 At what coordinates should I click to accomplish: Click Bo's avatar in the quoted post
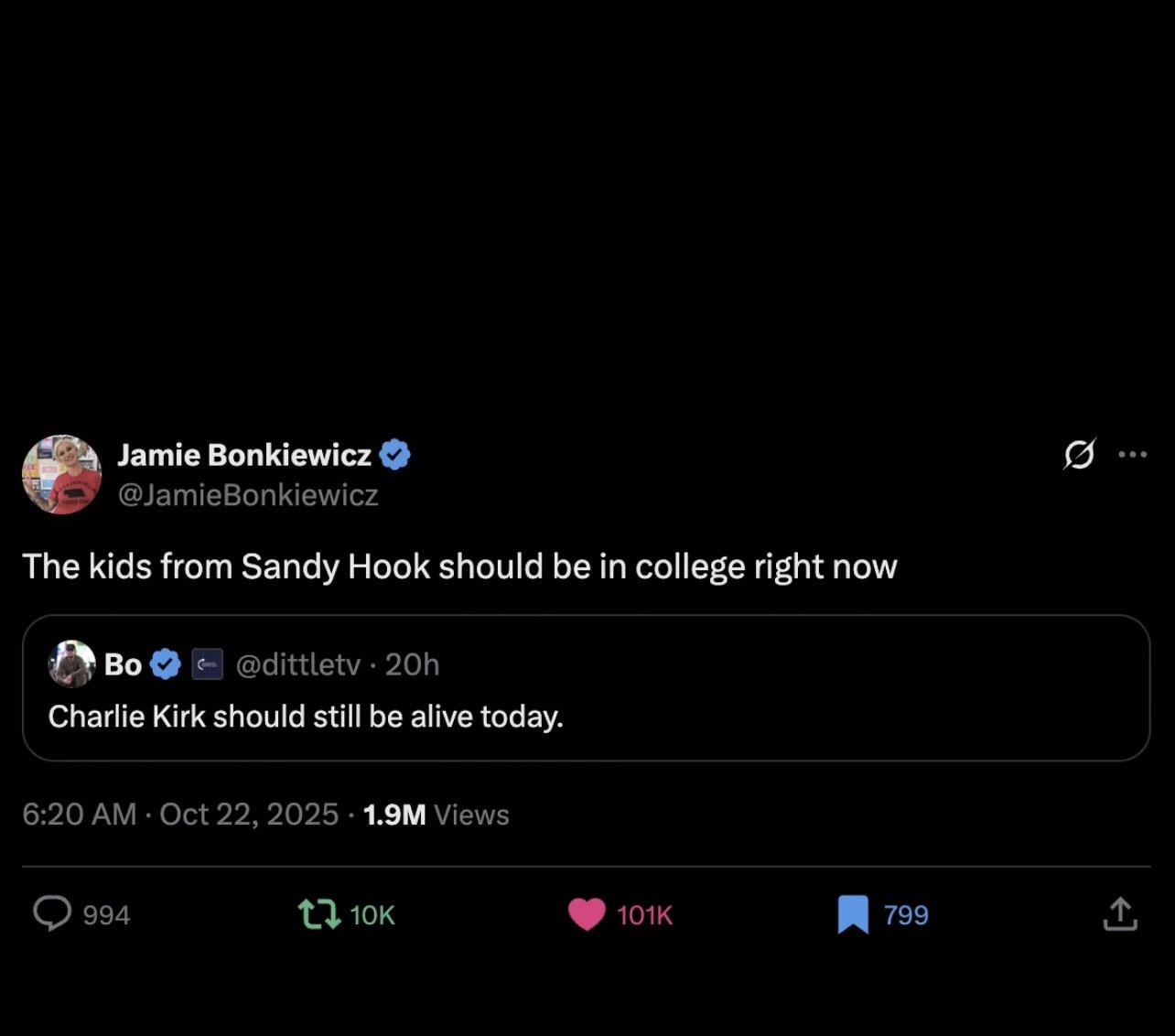(x=71, y=664)
